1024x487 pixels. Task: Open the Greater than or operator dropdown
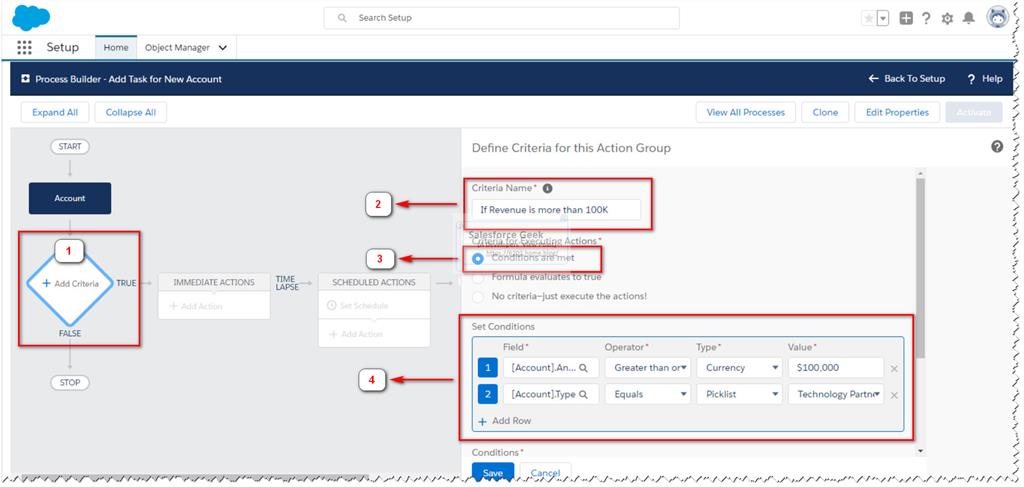(x=648, y=368)
